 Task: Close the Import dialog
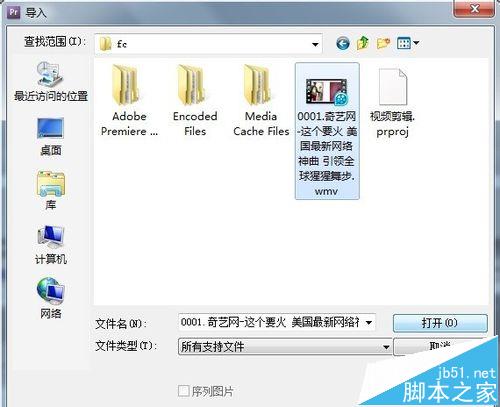pyautogui.click(x=474, y=9)
